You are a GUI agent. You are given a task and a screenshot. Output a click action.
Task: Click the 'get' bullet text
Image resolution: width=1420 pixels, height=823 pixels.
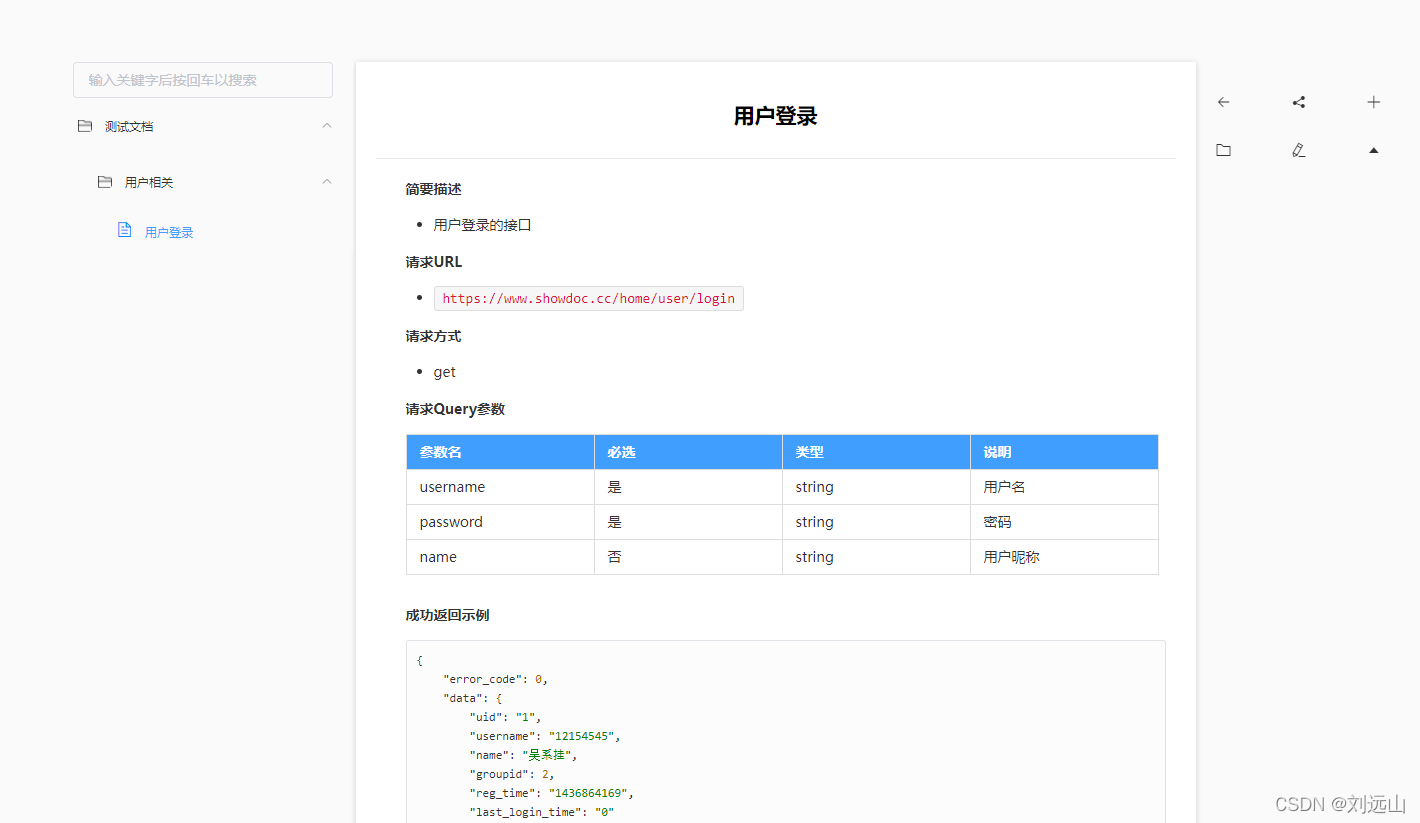[x=445, y=372]
